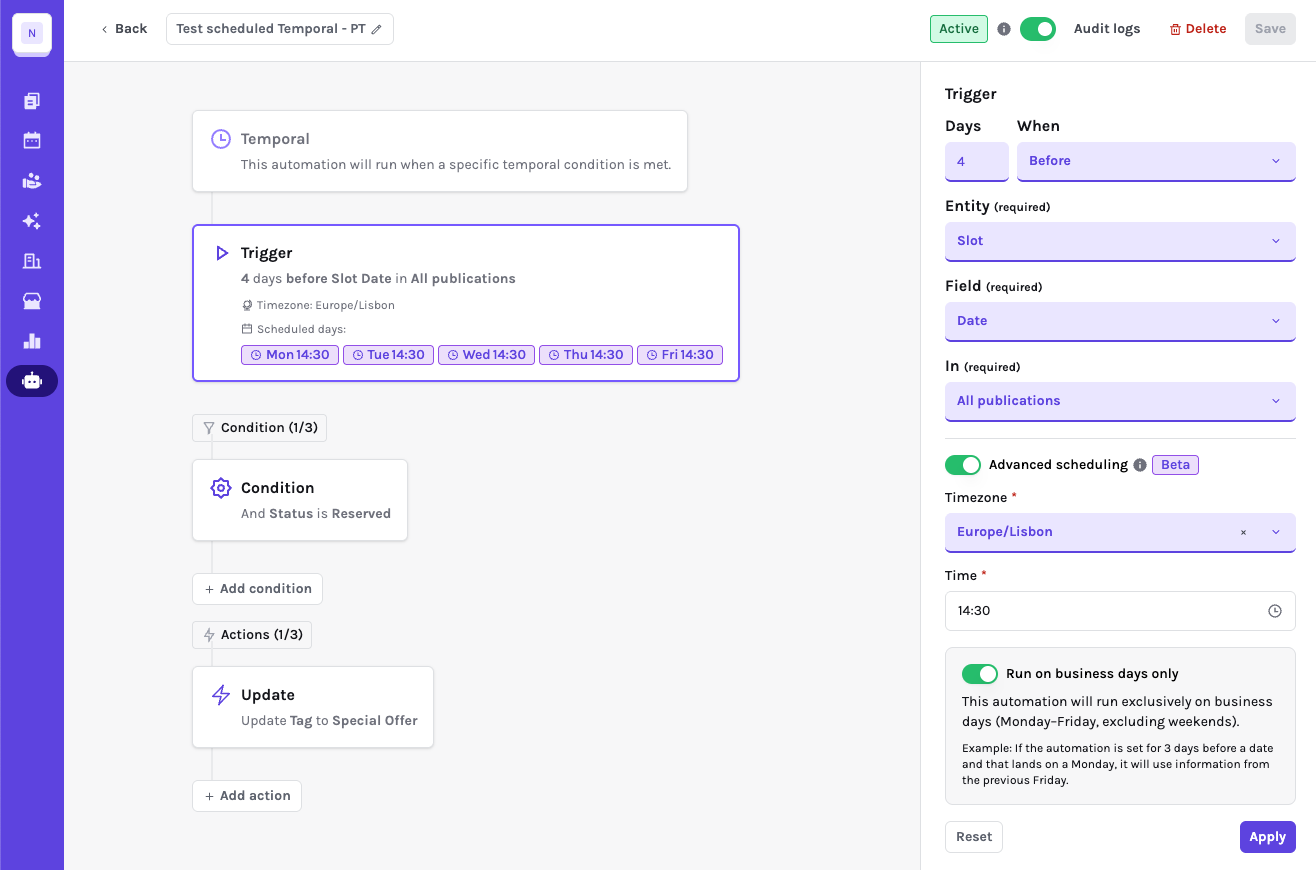Image resolution: width=1316 pixels, height=870 pixels.
Task: Expand the Timezone dropdown chevron
Action: coord(1276,532)
